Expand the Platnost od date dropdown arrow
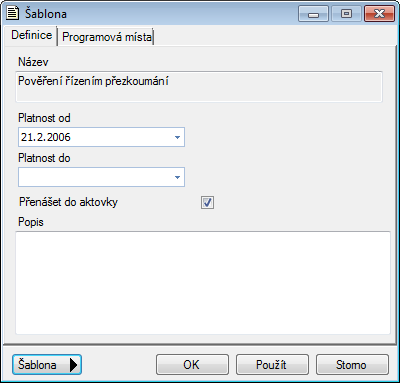This screenshot has width=400, height=383. (177, 137)
